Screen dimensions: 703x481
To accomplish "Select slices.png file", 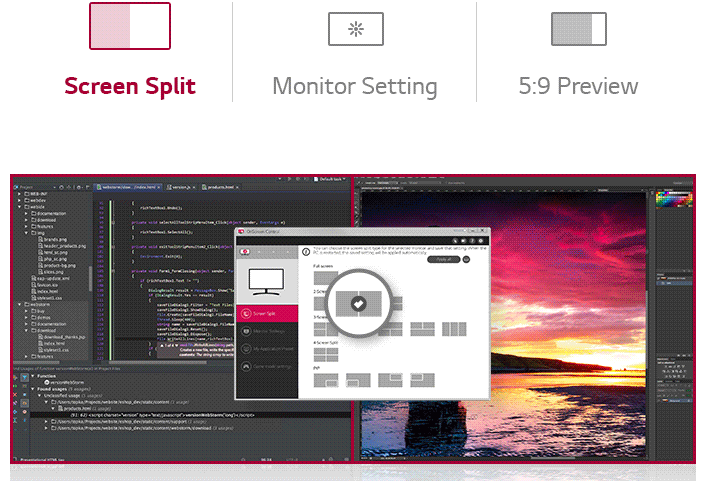I will click(x=51, y=272).
